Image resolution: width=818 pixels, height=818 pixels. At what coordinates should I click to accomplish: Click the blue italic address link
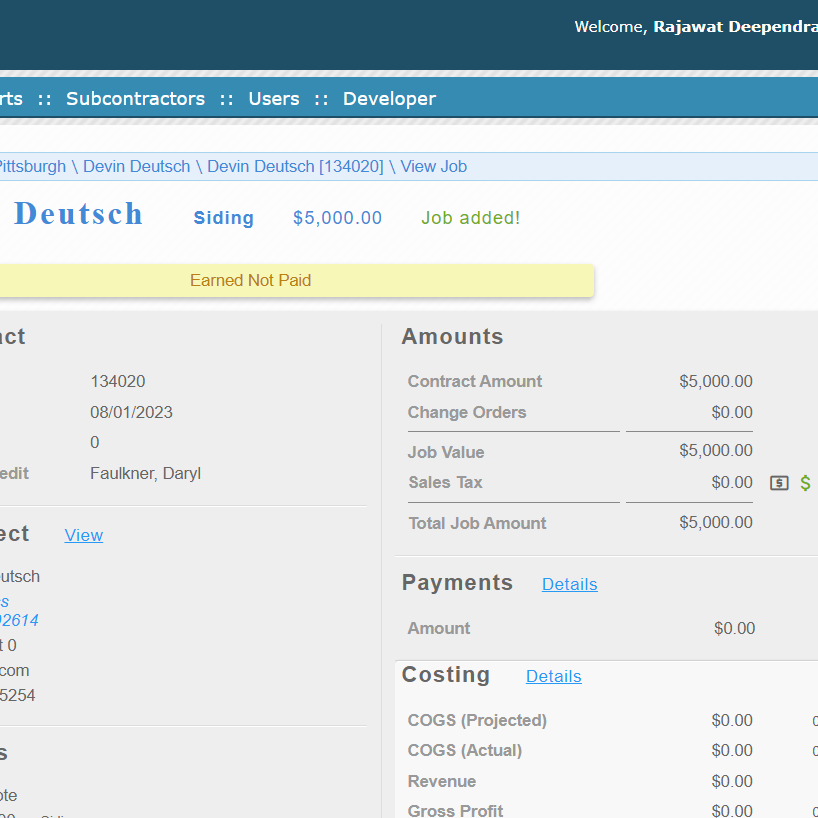[18, 611]
